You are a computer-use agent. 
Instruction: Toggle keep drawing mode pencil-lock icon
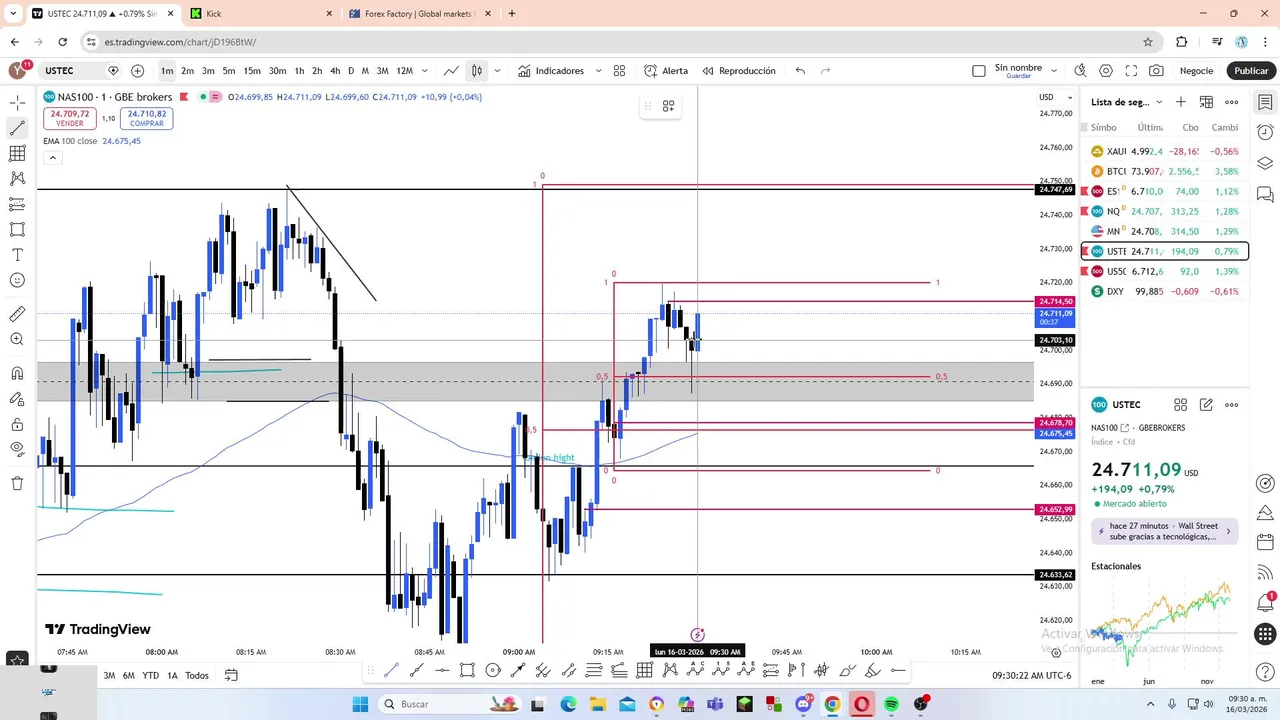pos(17,399)
